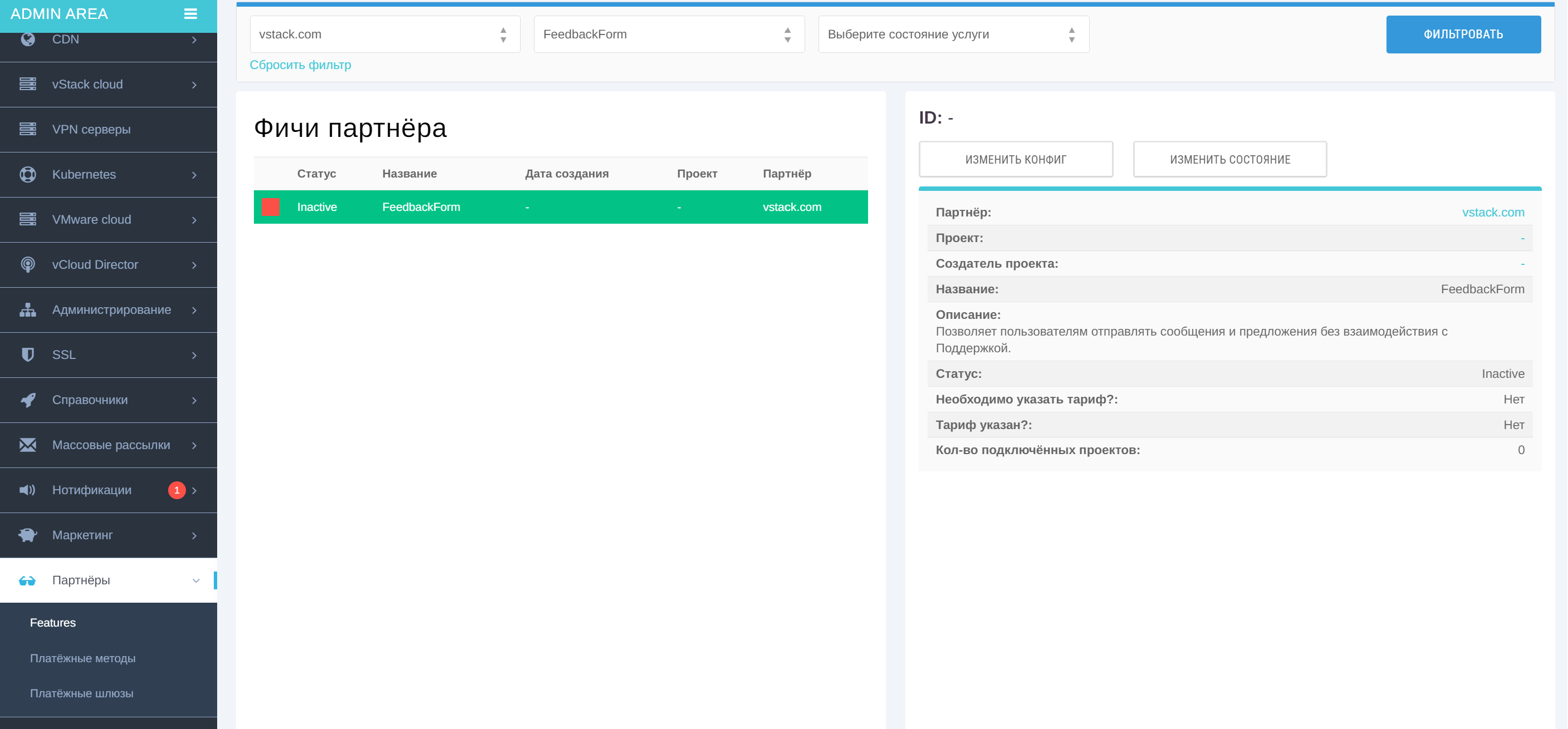This screenshot has height=729, width=1568.
Task: Click the Массовые рассылки envelope icon
Action: pyautogui.click(x=27, y=445)
